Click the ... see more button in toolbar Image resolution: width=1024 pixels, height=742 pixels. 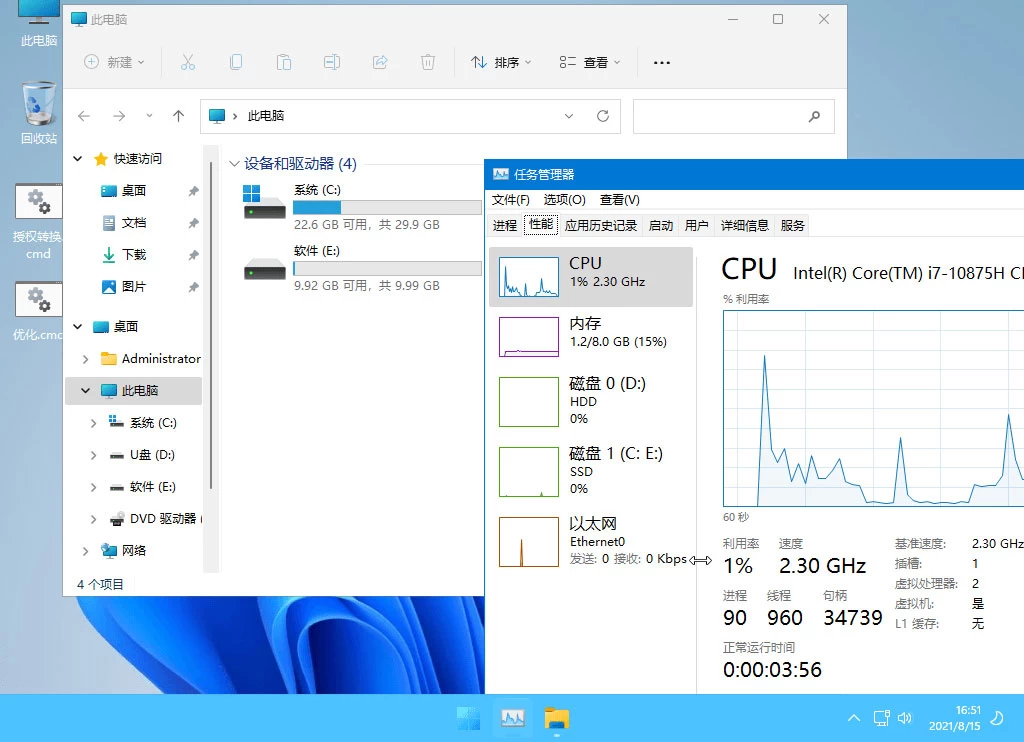pyautogui.click(x=661, y=62)
